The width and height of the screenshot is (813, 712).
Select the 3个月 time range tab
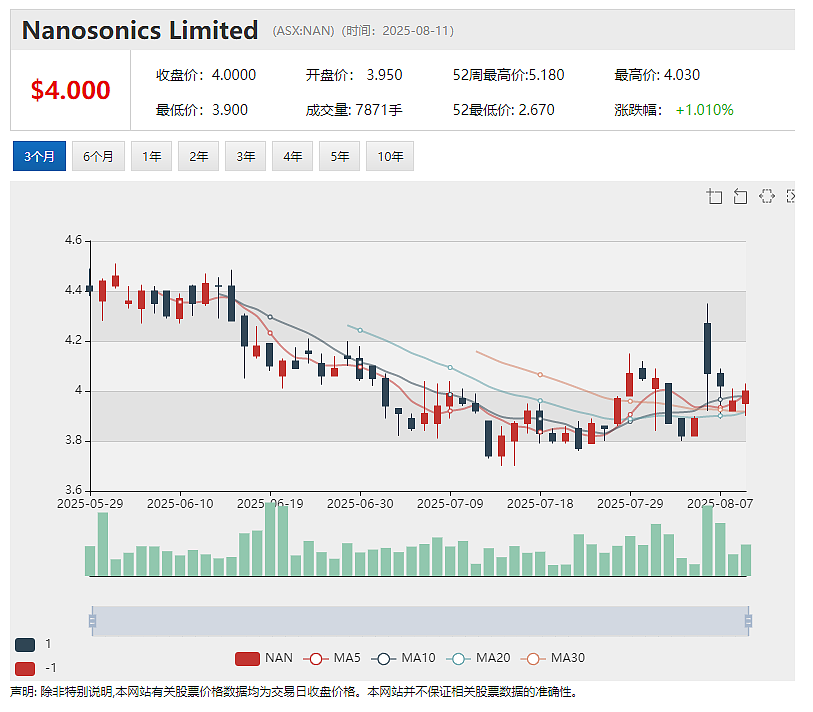pyautogui.click(x=39, y=156)
